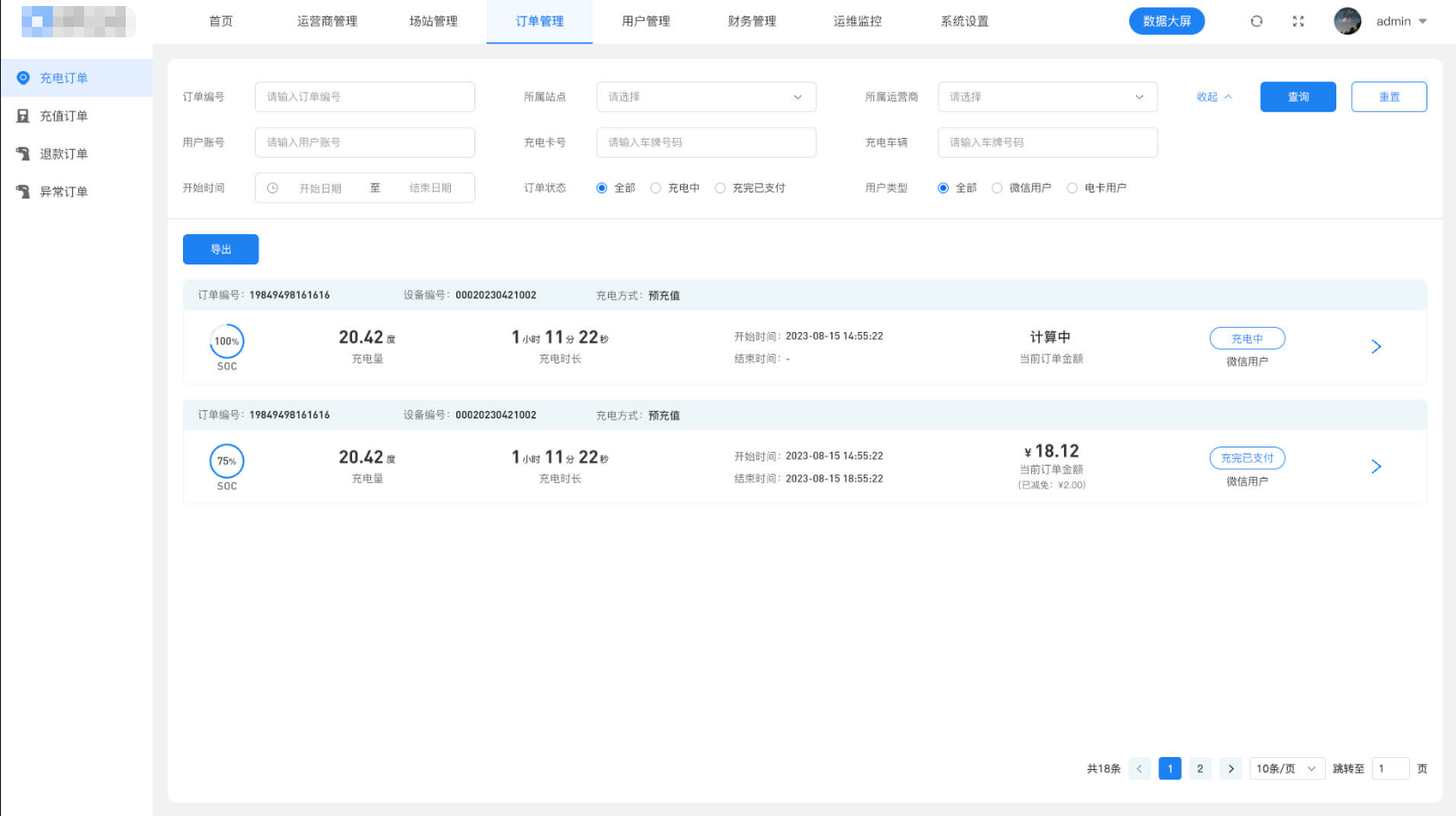Go to the next page arrow
This screenshot has height=816, width=1456.
[x=1231, y=768]
